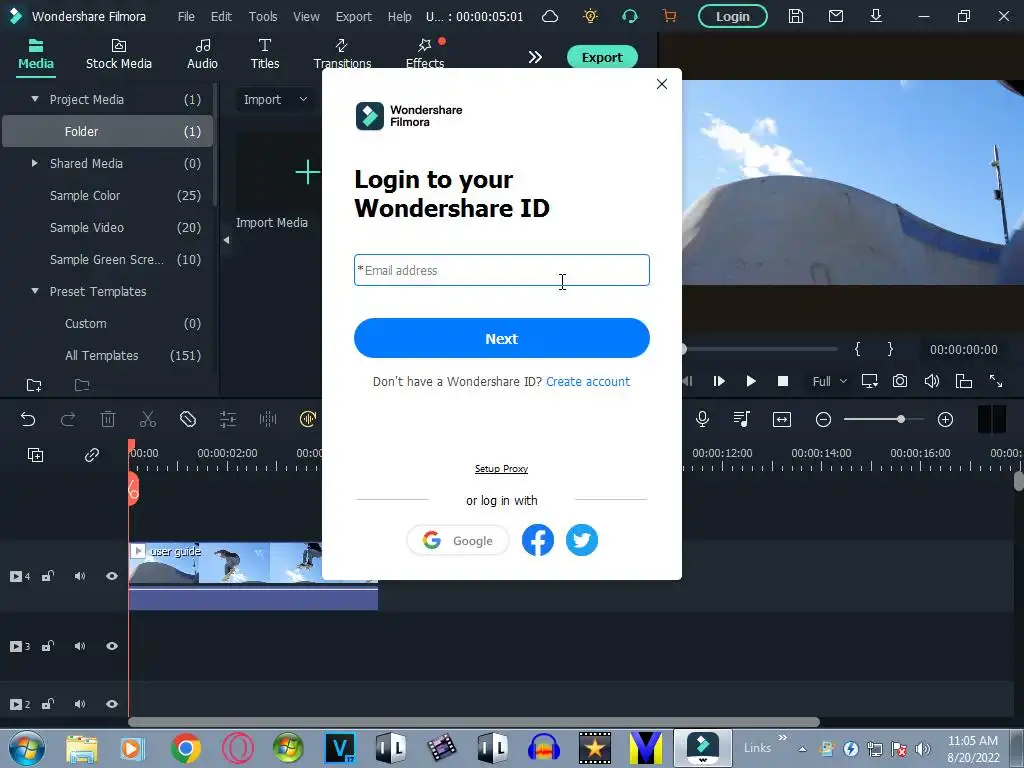Lock track 2
The height and width of the screenshot is (768, 1024).
[48, 704]
